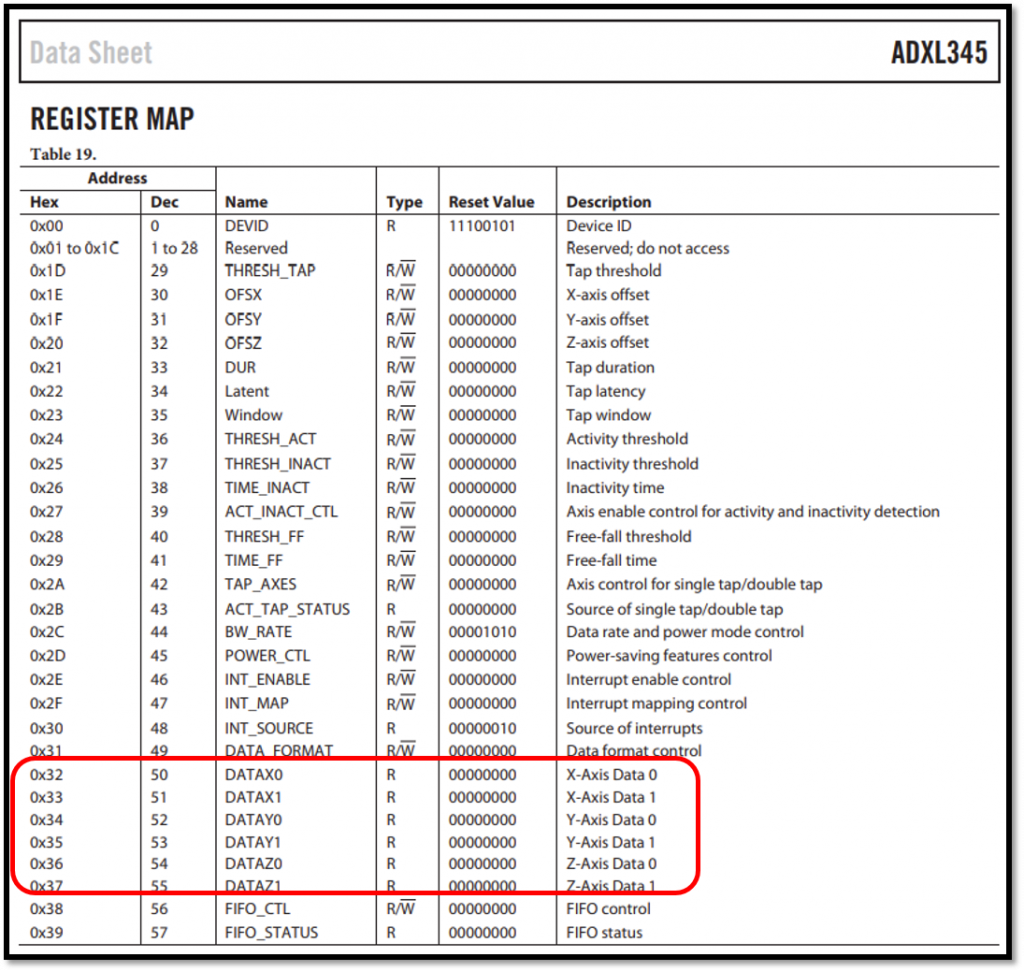The height and width of the screenshot is (972, 1024).
Task: Click the DATAX0 register name
Action: (254, 775)
